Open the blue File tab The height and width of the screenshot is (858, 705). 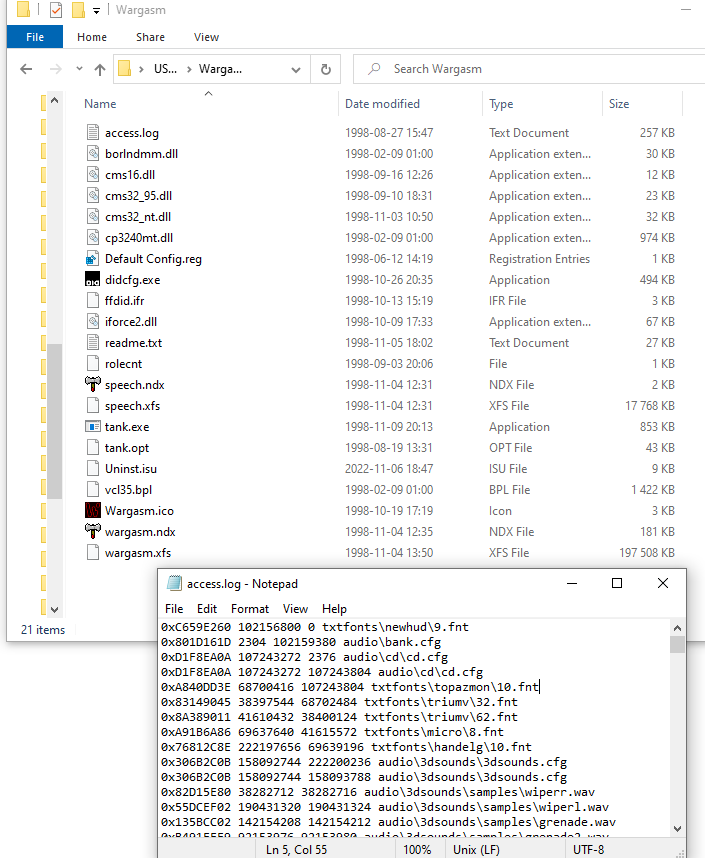[x=35, y=37]
